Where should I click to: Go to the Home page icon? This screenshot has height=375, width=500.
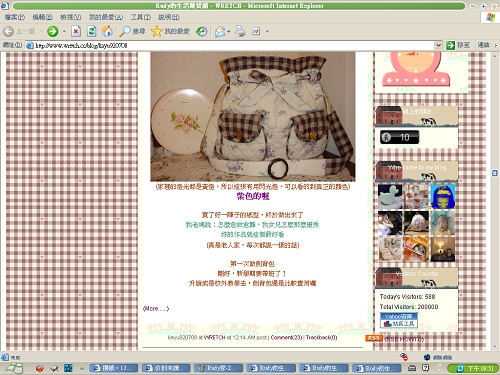[107, 31]
